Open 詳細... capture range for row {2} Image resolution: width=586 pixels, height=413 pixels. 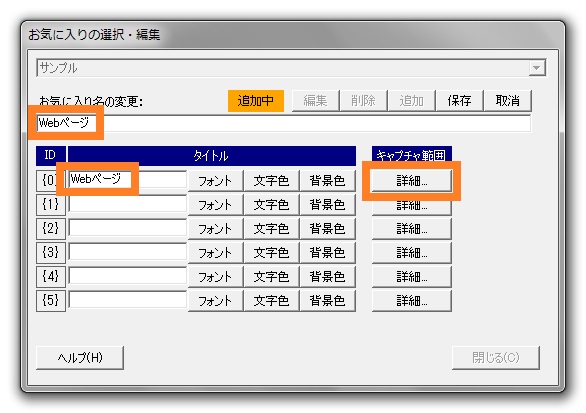click(411, 229)
